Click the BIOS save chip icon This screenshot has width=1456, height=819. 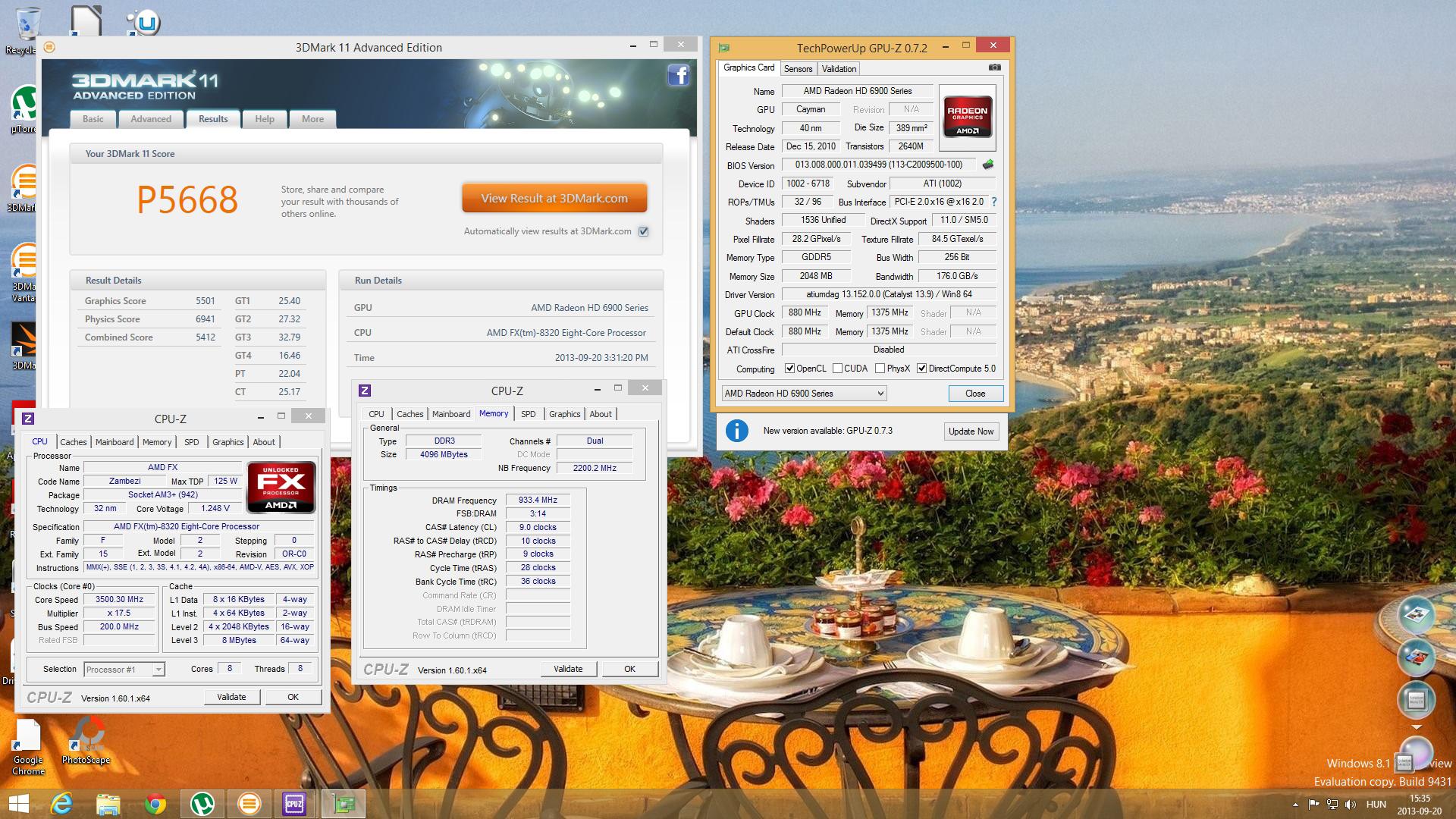point(987,165)
